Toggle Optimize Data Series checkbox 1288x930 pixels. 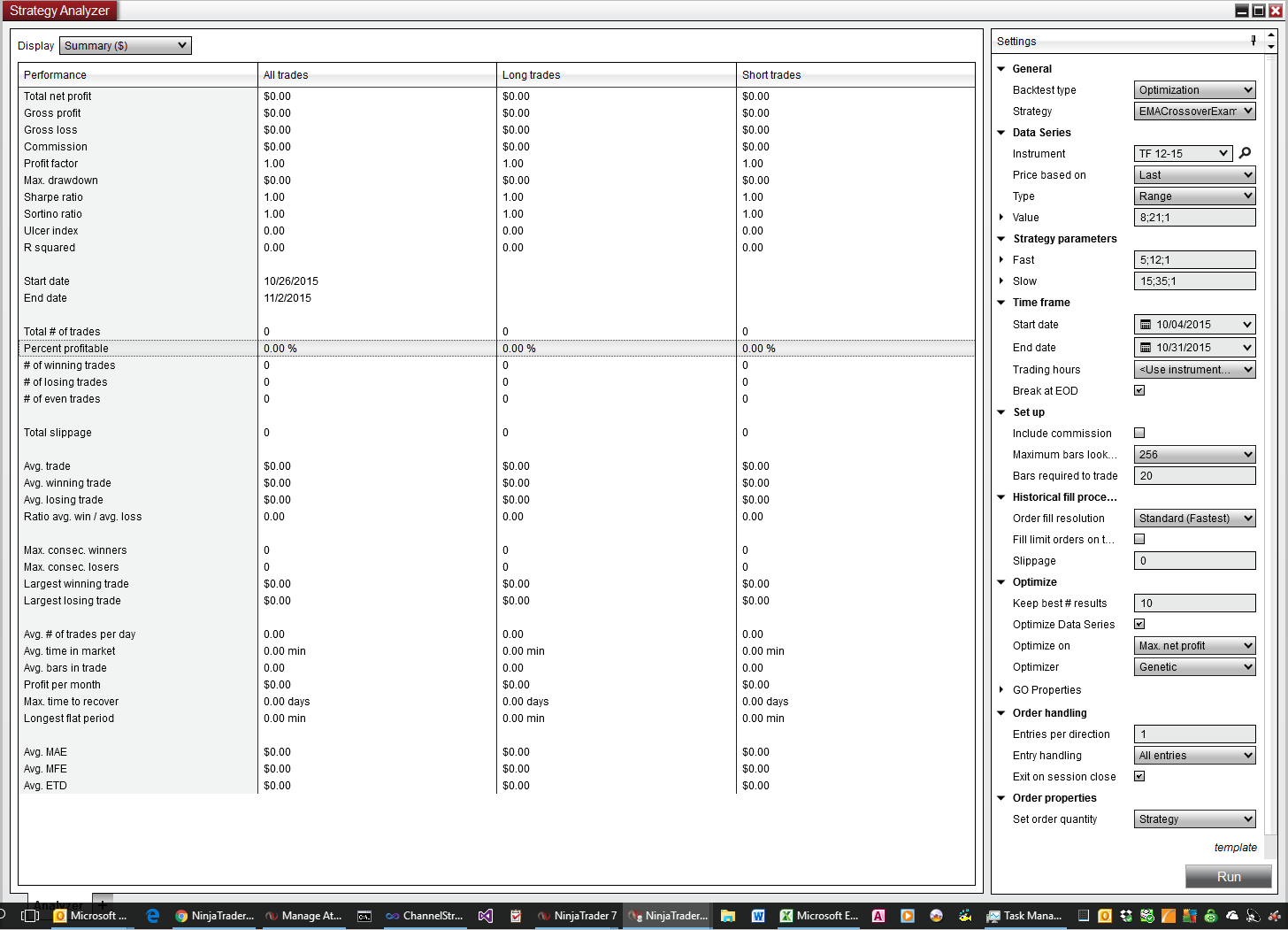tap(1139, 624)
